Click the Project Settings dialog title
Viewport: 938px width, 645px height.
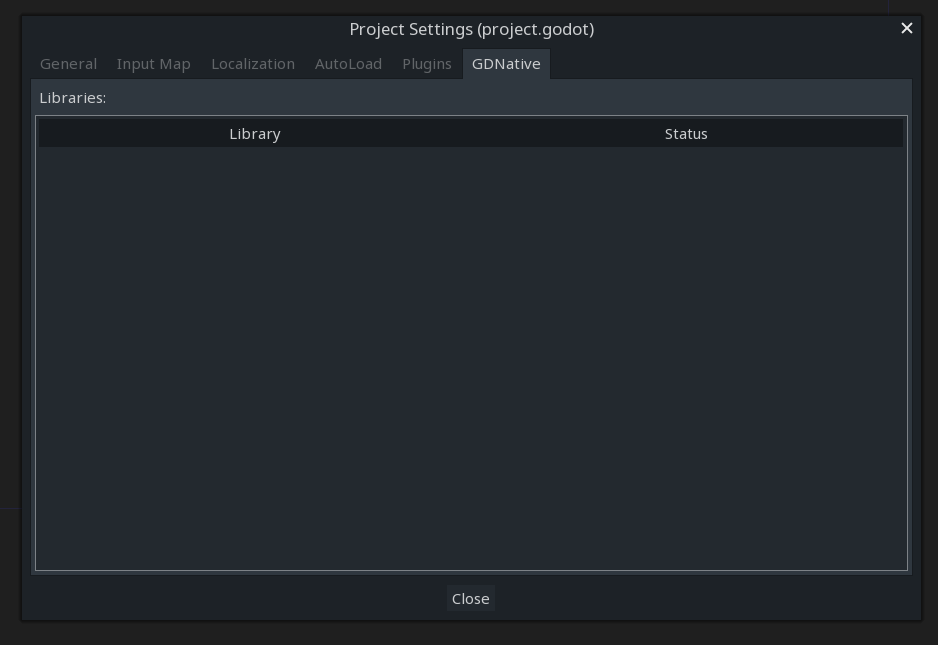471,29
